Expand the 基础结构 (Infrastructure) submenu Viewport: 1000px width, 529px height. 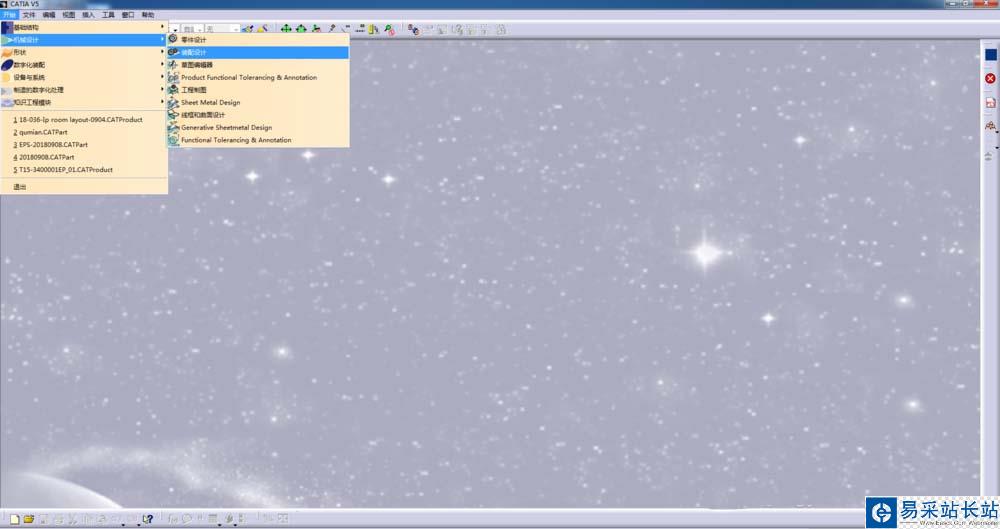tap(84, 27)
